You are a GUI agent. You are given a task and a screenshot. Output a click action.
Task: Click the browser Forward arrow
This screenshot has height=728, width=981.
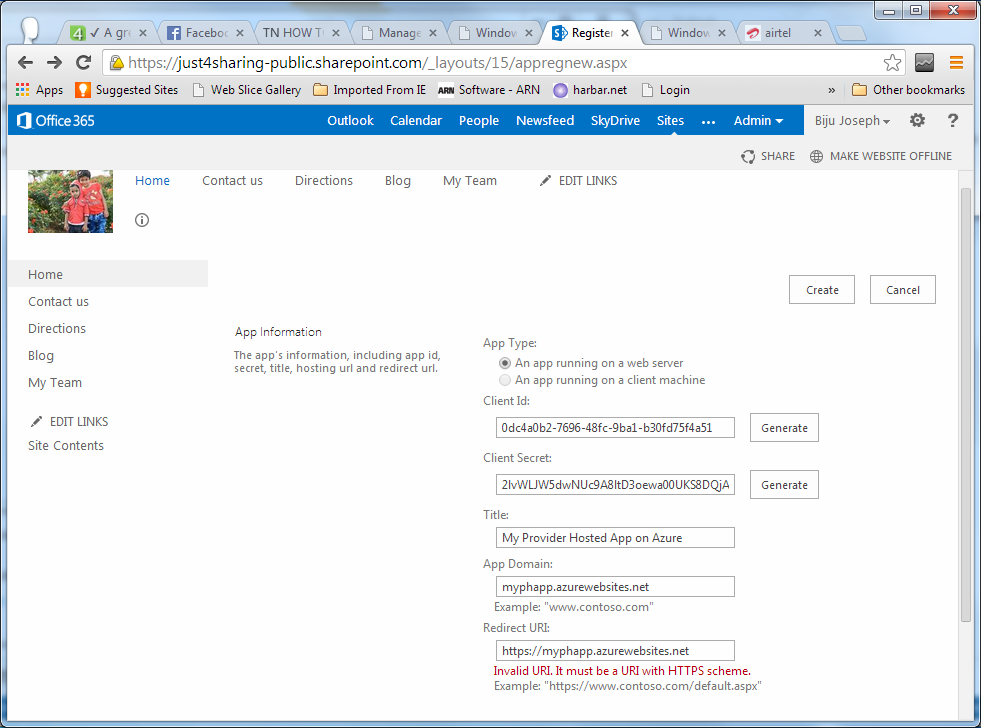(54, 63)
